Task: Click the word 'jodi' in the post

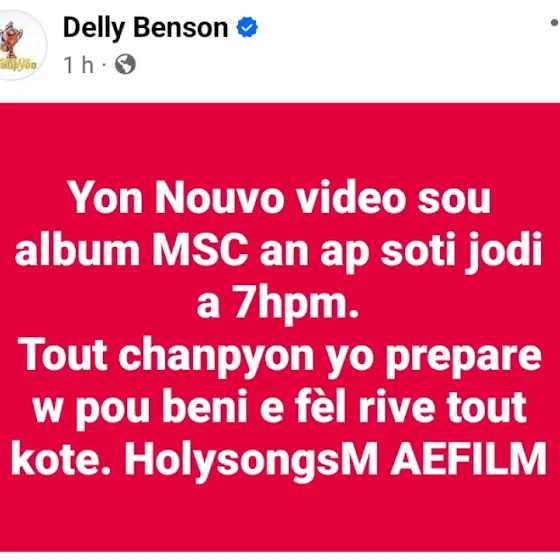Action: [504, 251]
